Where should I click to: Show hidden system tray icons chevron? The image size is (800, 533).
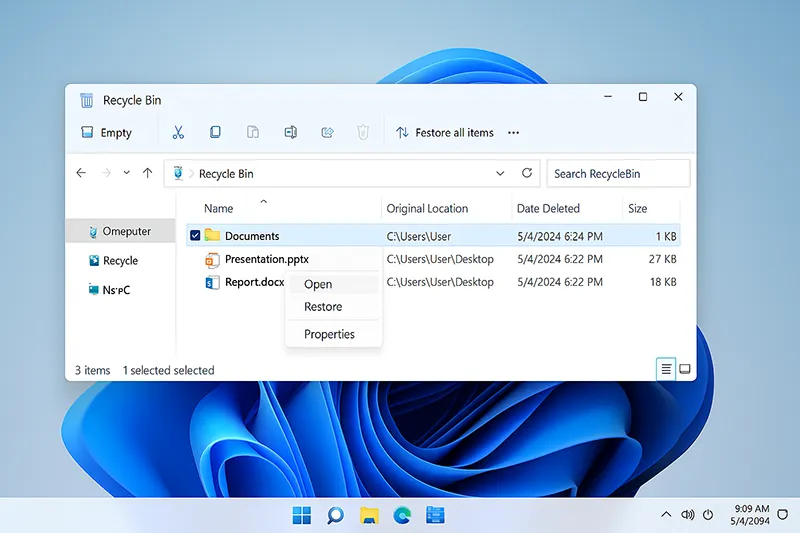tap(666, 515)
